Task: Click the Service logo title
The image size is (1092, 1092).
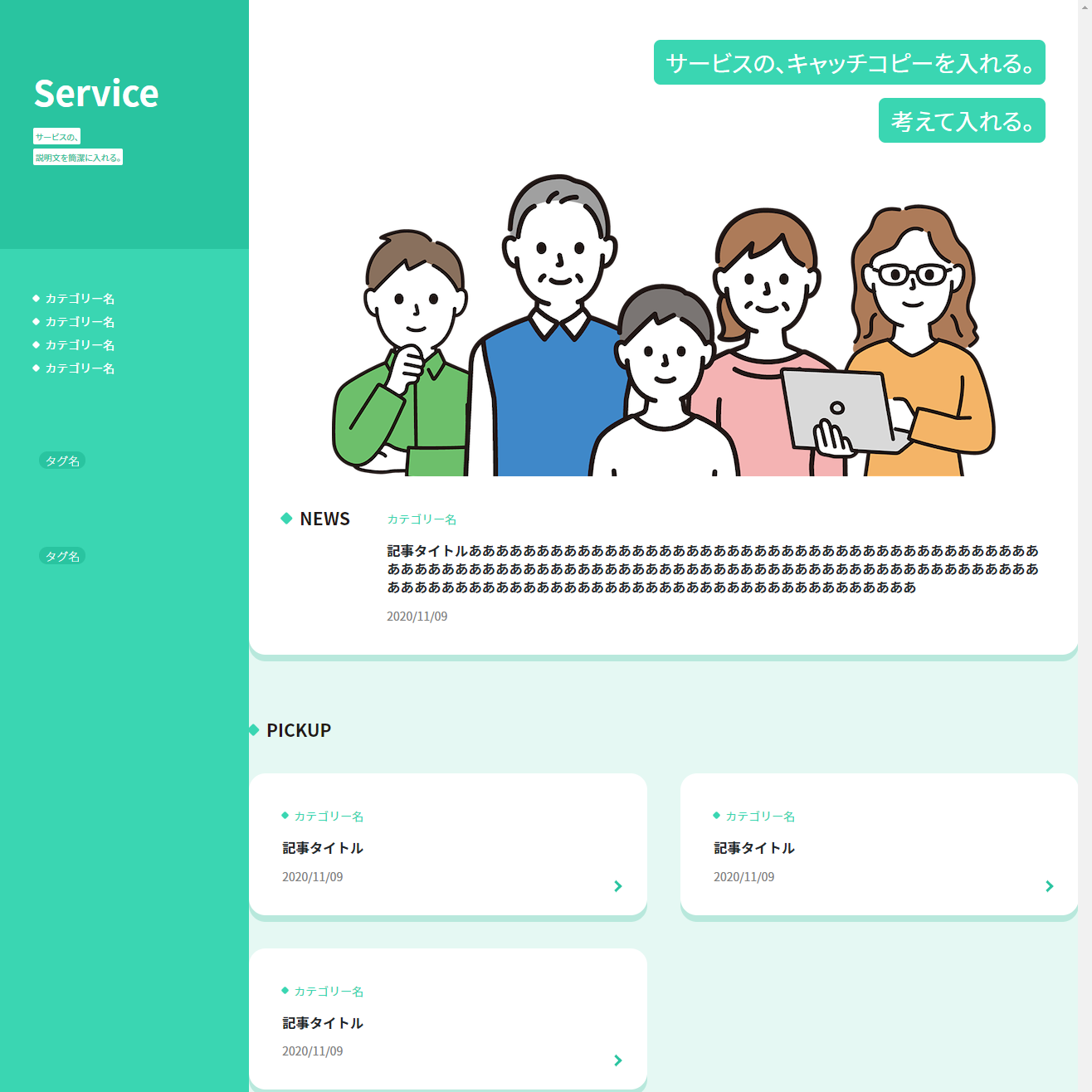Action: tap(96, 94)
